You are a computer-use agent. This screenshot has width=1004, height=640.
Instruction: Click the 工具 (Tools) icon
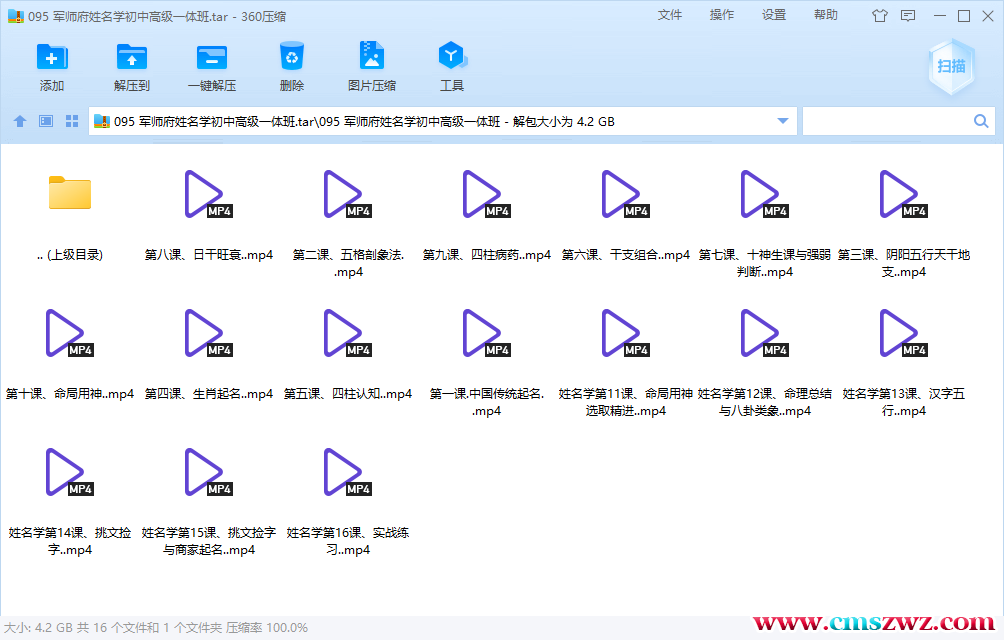point(451,65)
